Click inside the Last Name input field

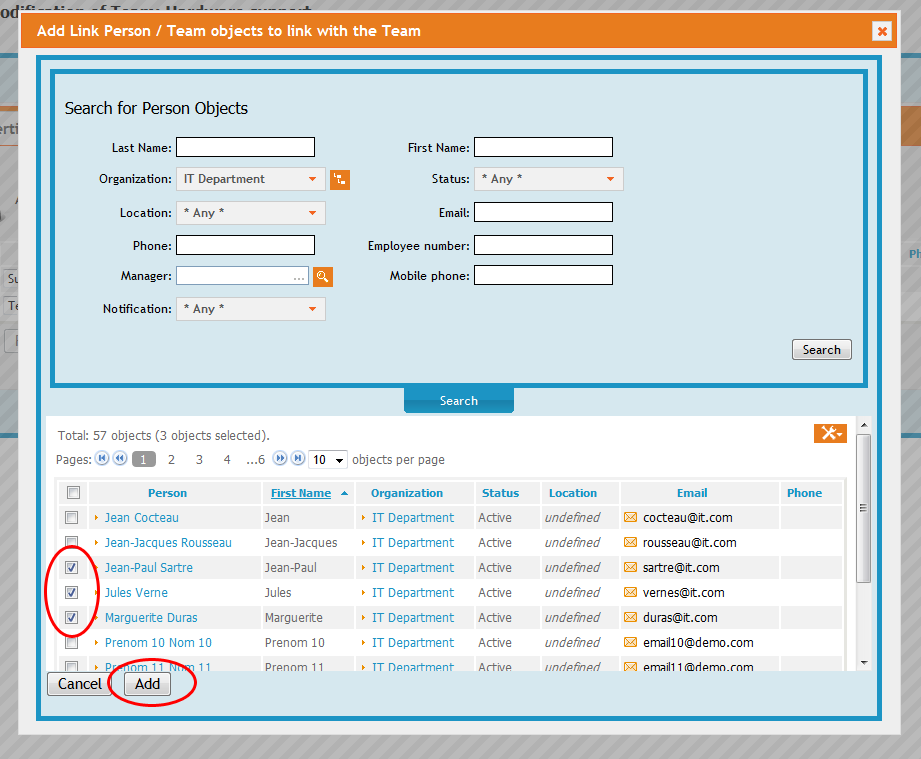[x=245, y=146]
